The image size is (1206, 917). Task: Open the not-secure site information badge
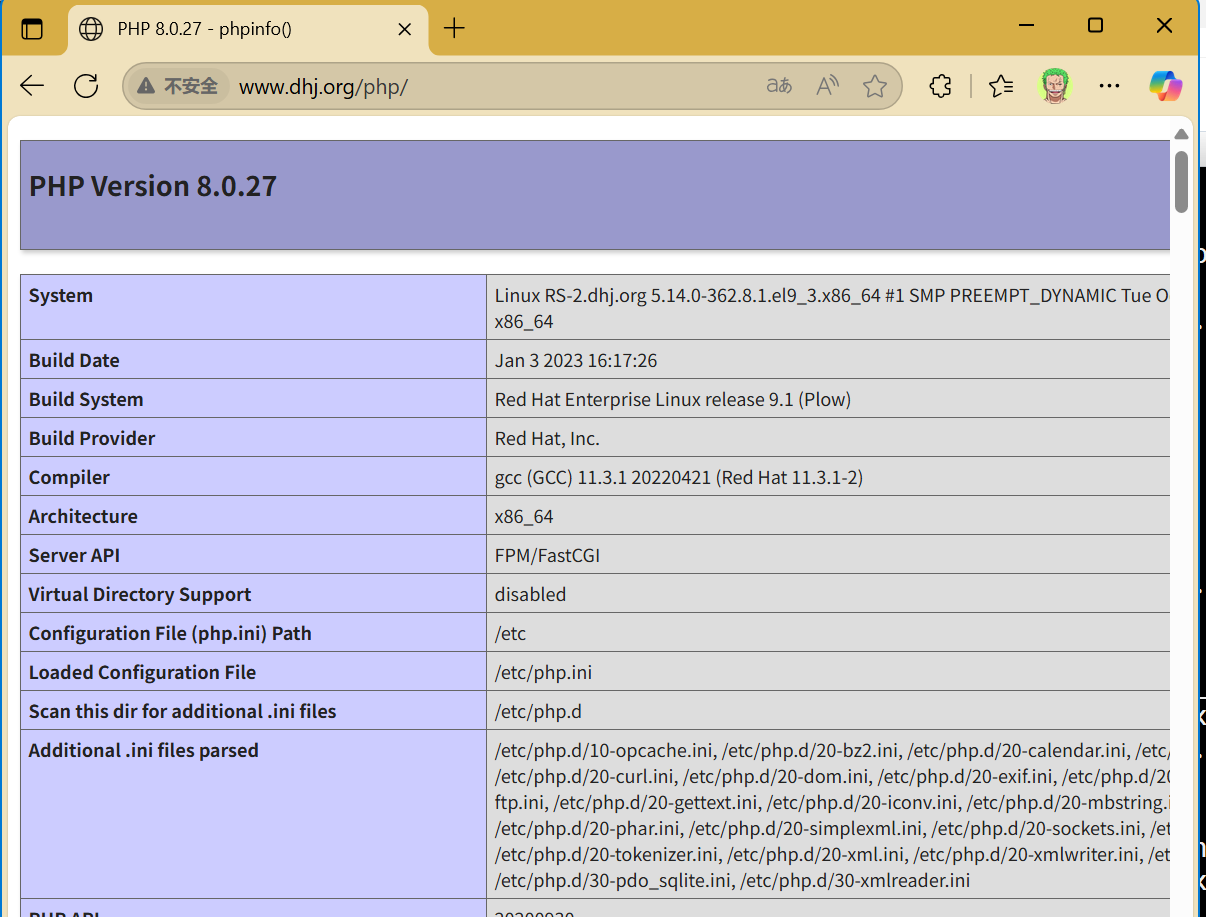coord(178,86)
